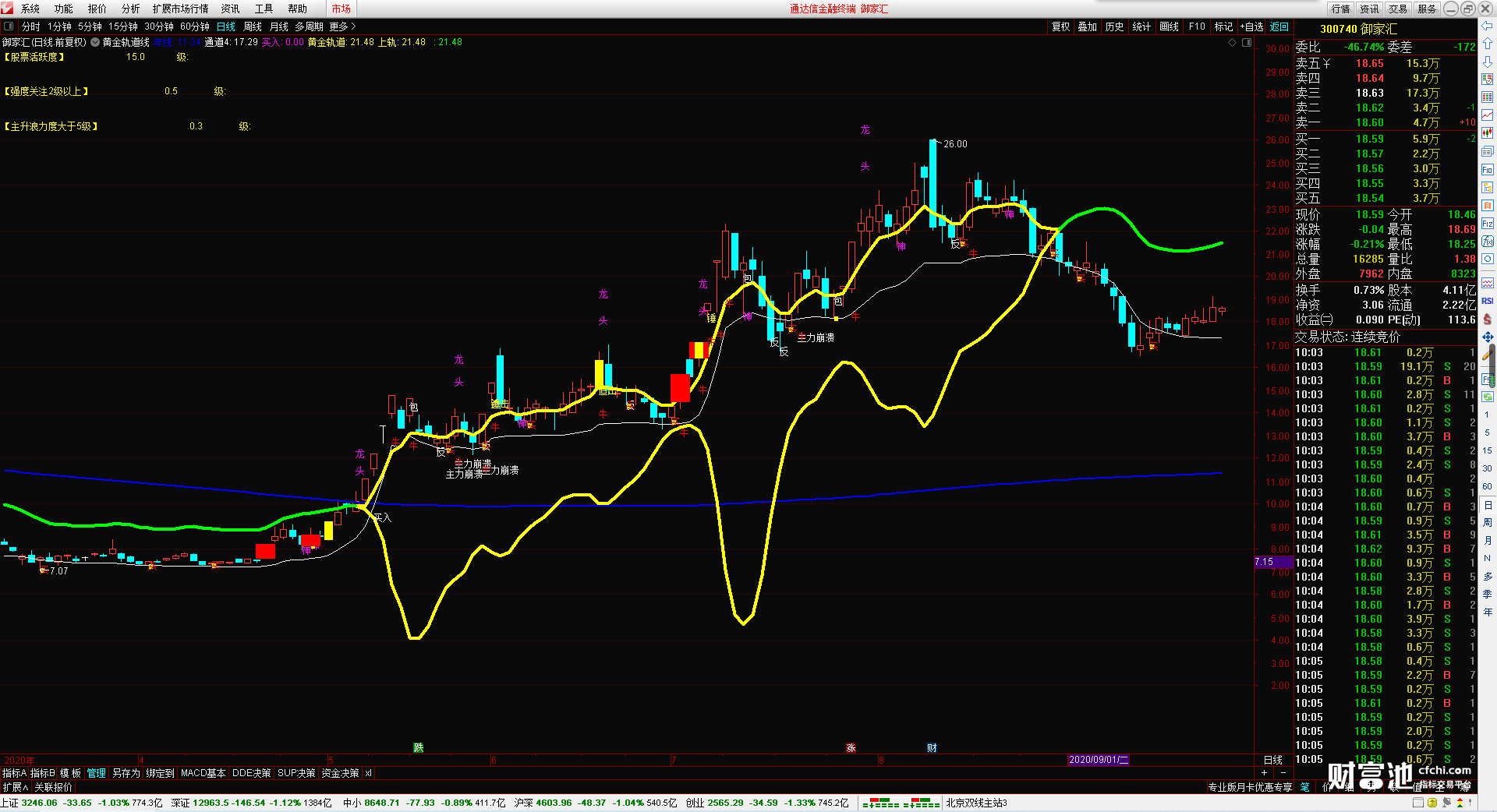The height and width of the screenshot is (812, 1497).
Task: Select the 周 weekly period in sidebar
Action: [1488, 522]
